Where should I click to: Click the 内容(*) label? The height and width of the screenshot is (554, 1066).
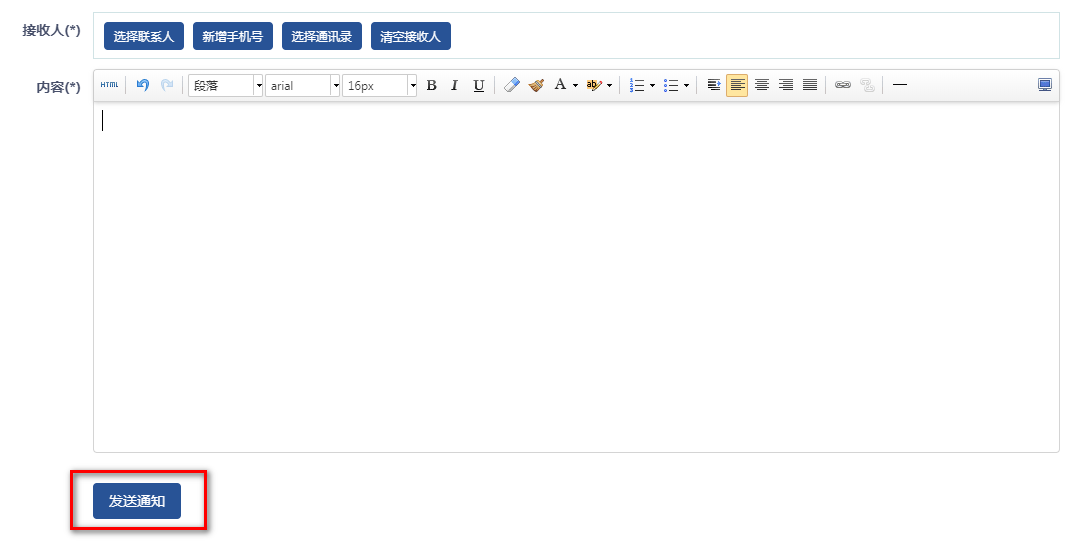coord(58,87)
